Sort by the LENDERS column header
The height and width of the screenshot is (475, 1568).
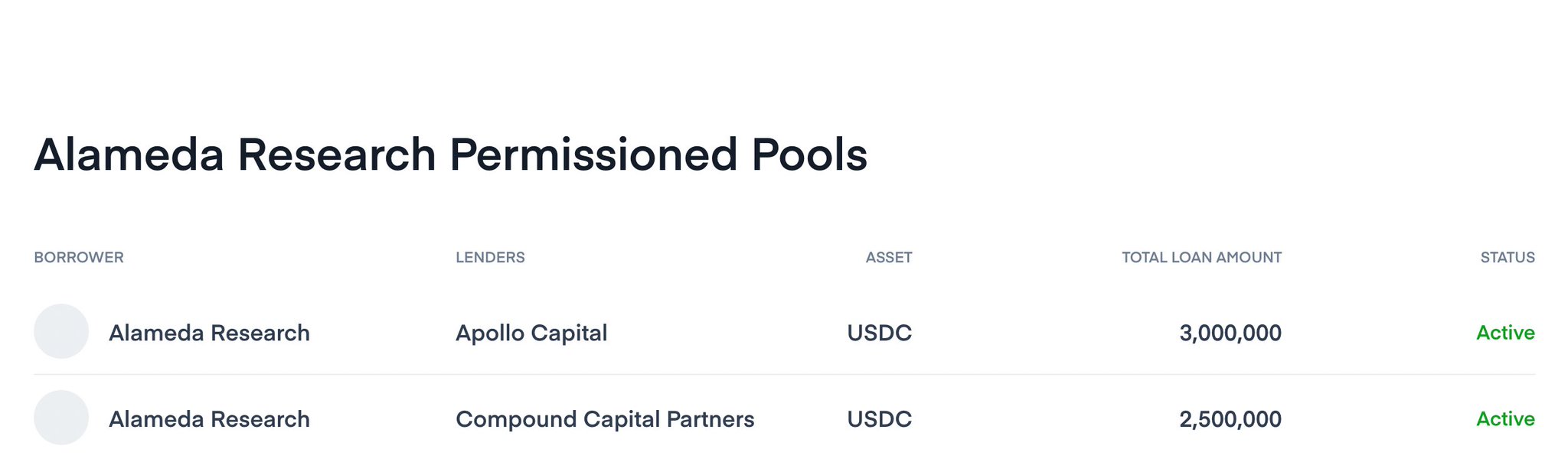pos(490,258)
